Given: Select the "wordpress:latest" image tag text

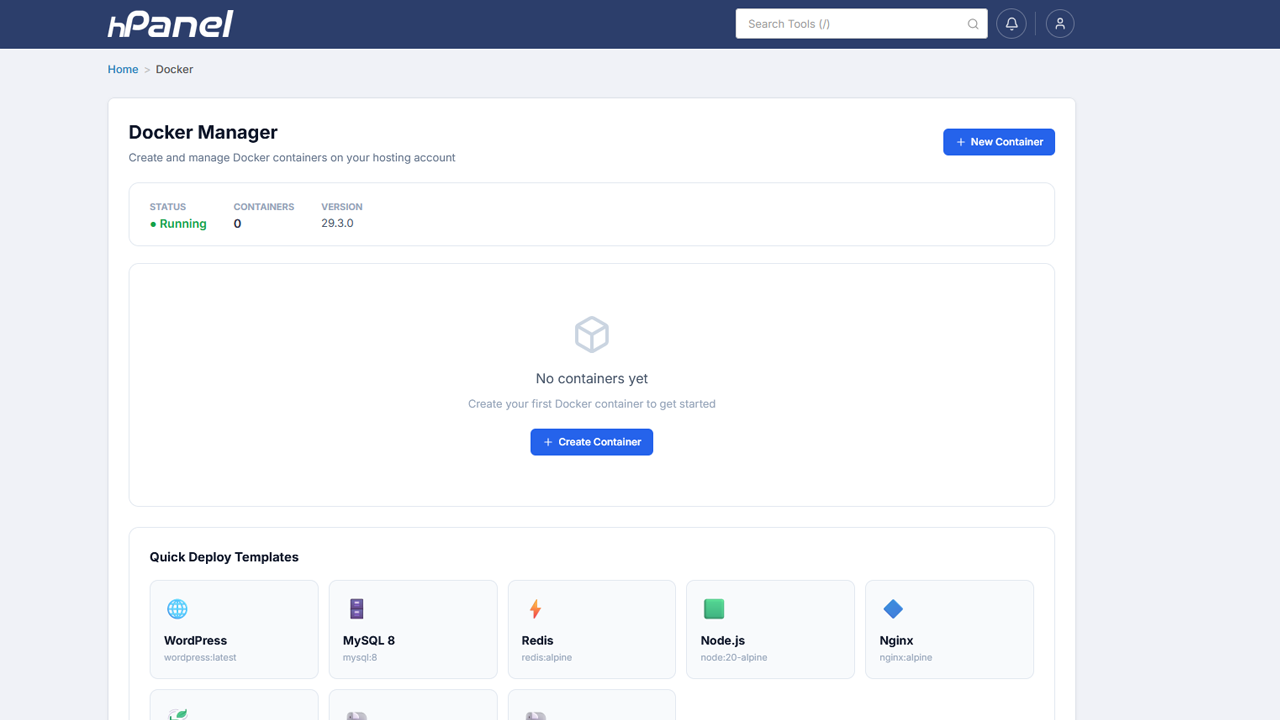Looking at the screenshot, I should tap(200, 658).
